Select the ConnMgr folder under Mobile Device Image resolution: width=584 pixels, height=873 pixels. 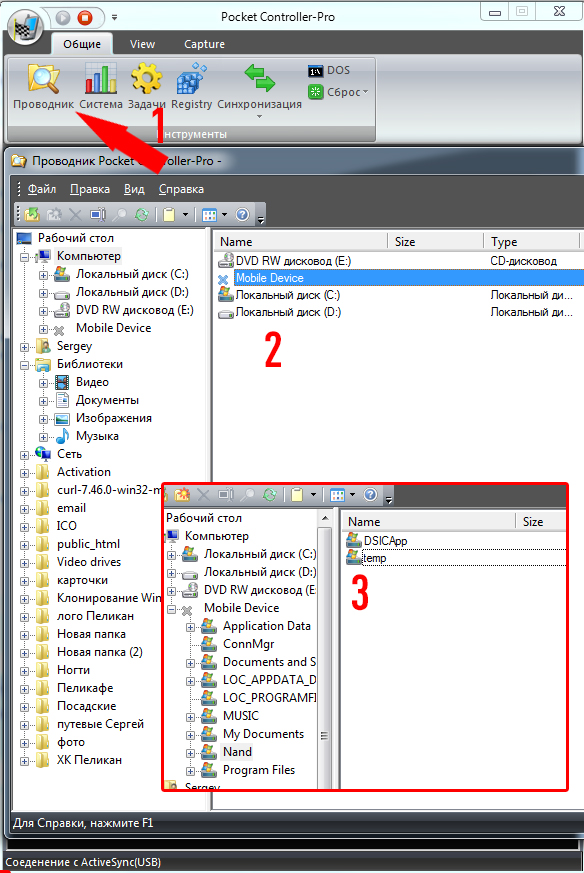[x=248, y=644]
